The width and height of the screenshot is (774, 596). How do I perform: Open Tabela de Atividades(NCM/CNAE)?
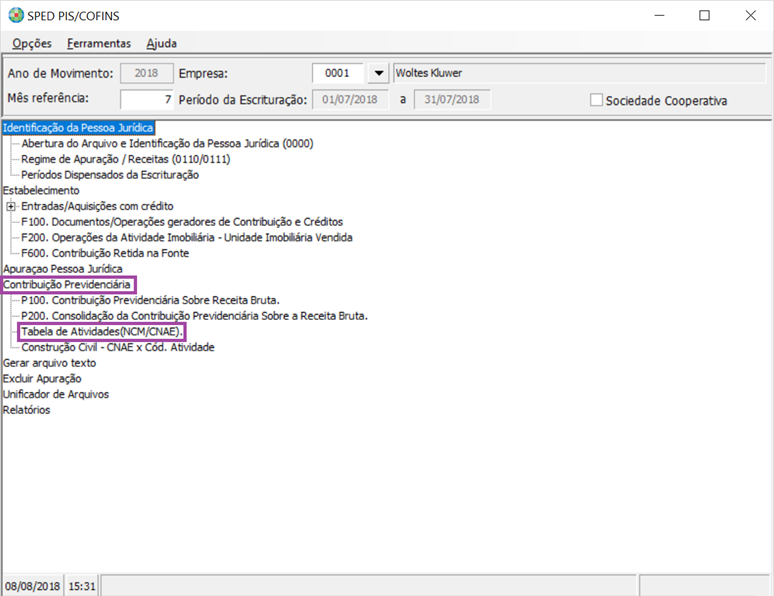coord(101,332)
